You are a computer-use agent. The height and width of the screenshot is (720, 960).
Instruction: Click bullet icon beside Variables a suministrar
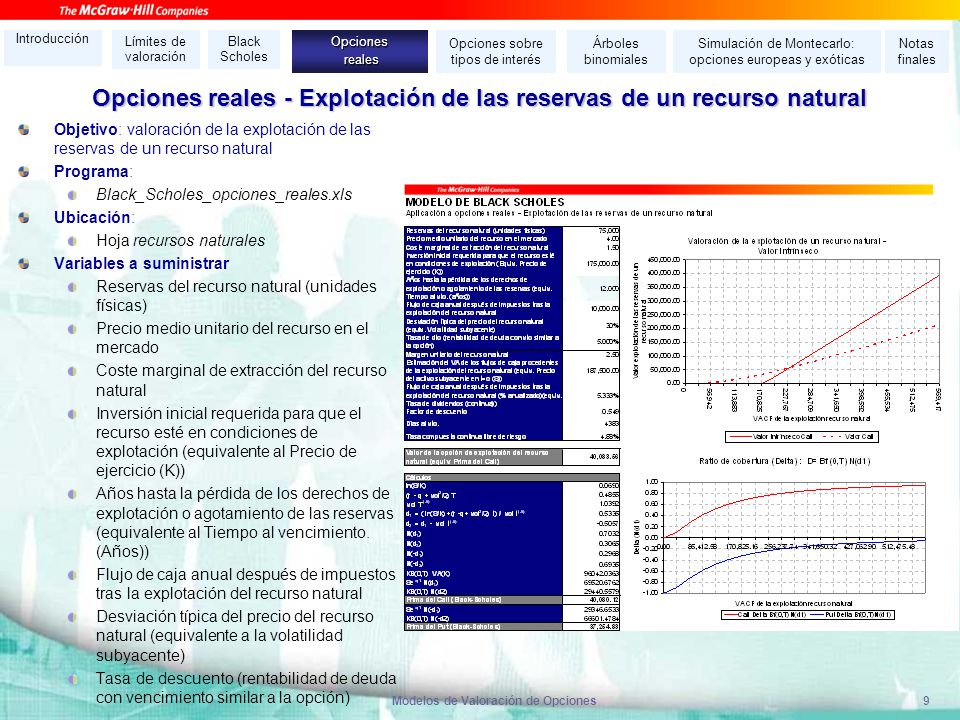24,263
